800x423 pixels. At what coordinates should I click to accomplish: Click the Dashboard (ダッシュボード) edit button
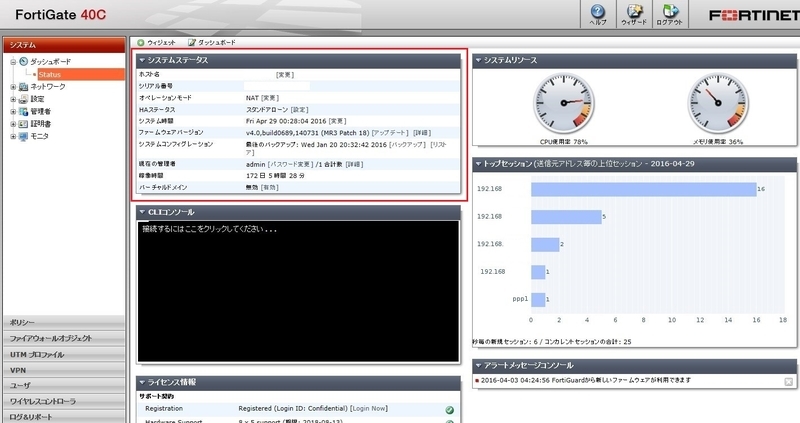pyautogui.click(x=212, y=42)
